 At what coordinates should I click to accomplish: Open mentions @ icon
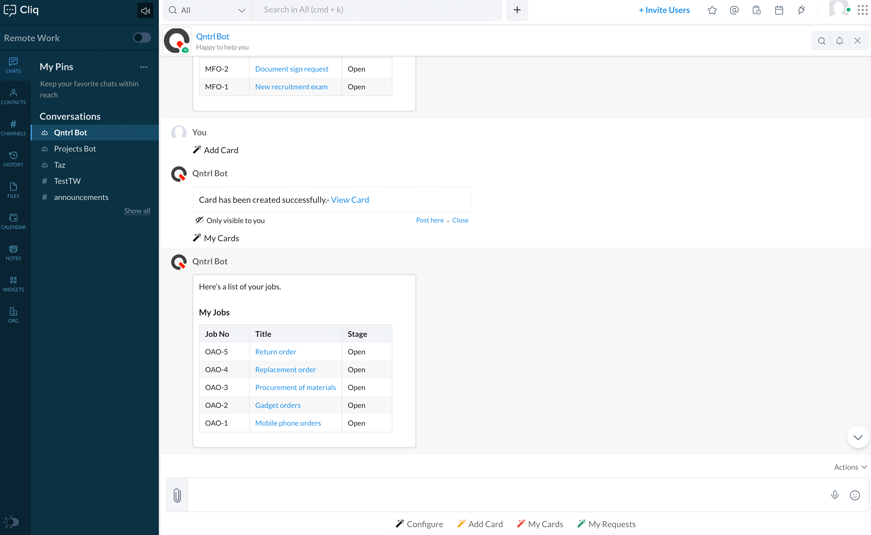(734, 10)
